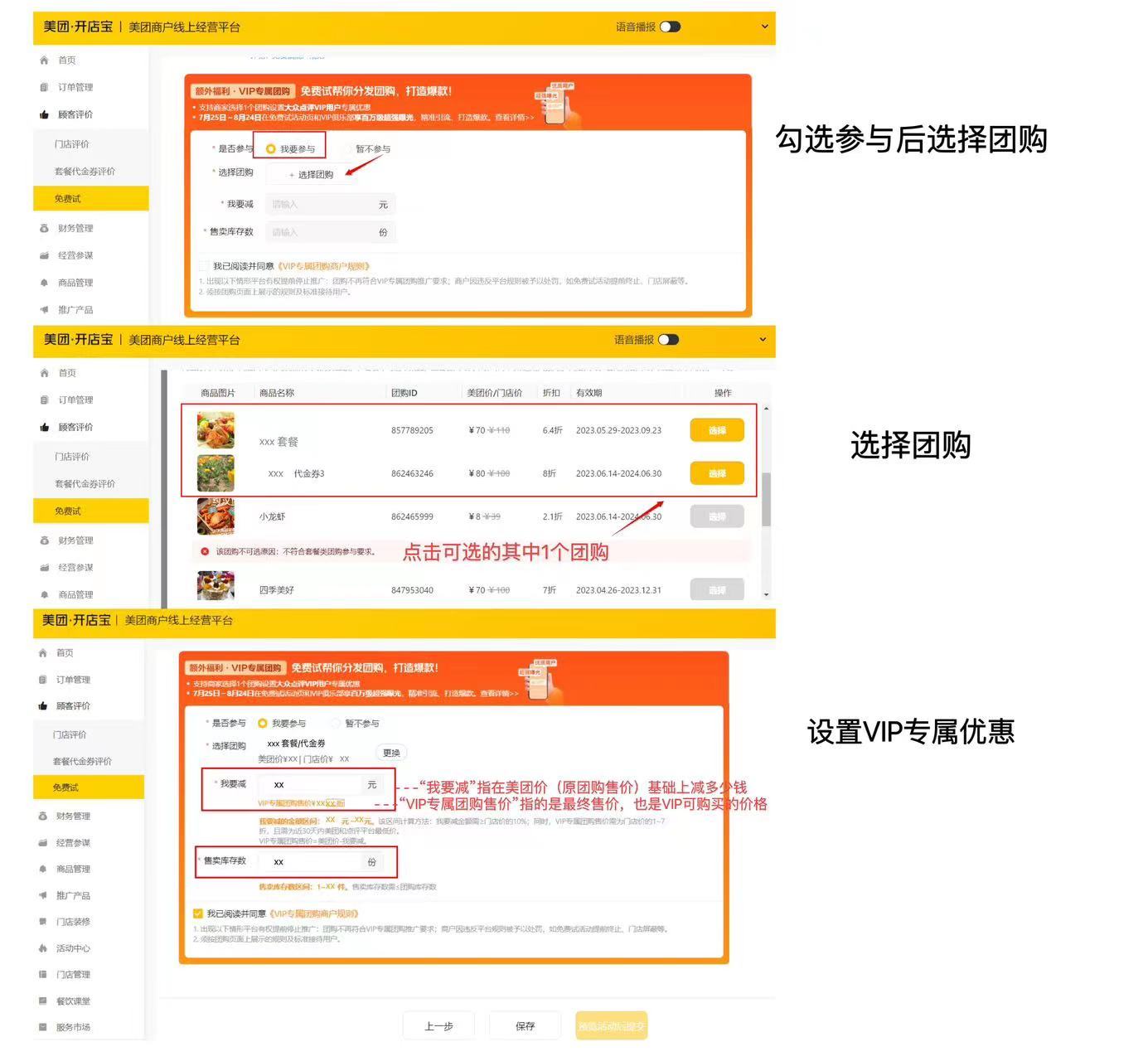Select the 服务市场 service market icon
The image size is (1148, 1061).
43,1027
